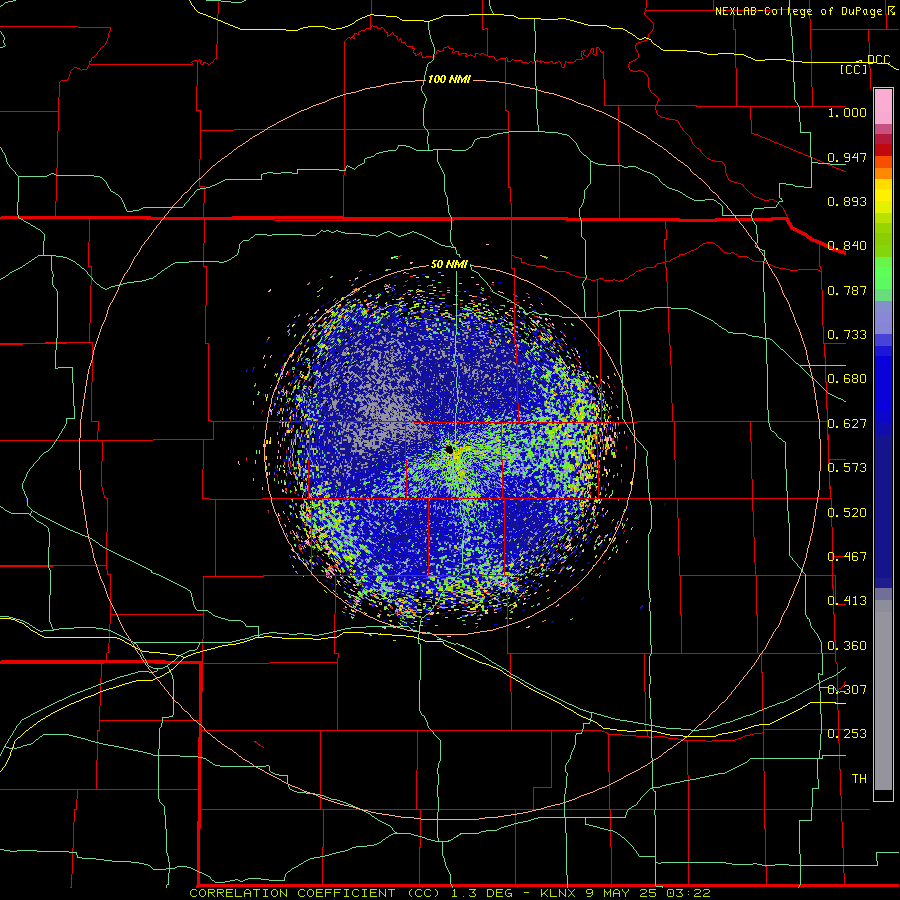This screenshot has width=900, height=900.
Task: Click the 0.360 value on the color scale
Action: coord(847,646)
